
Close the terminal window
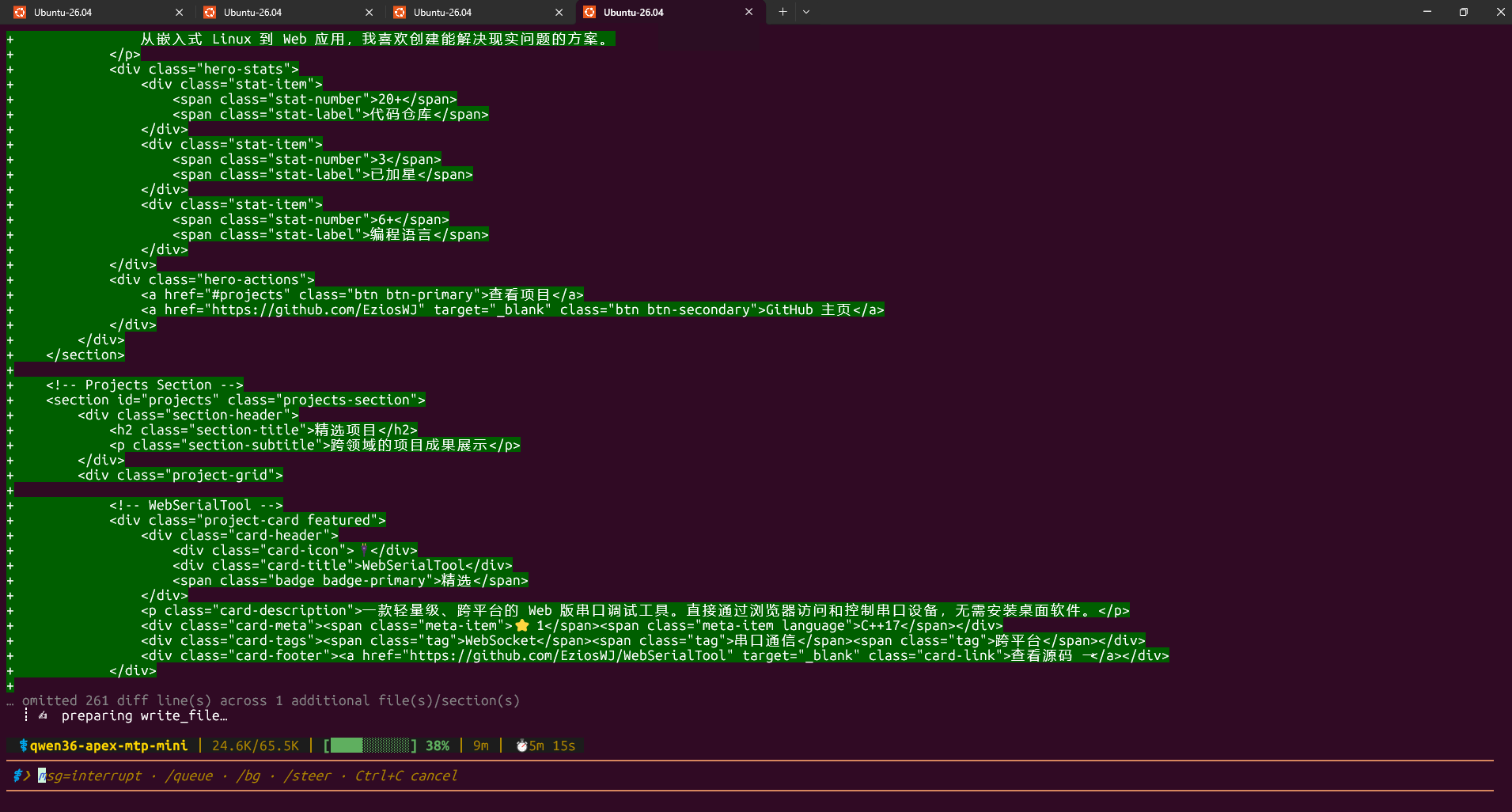1500,12
